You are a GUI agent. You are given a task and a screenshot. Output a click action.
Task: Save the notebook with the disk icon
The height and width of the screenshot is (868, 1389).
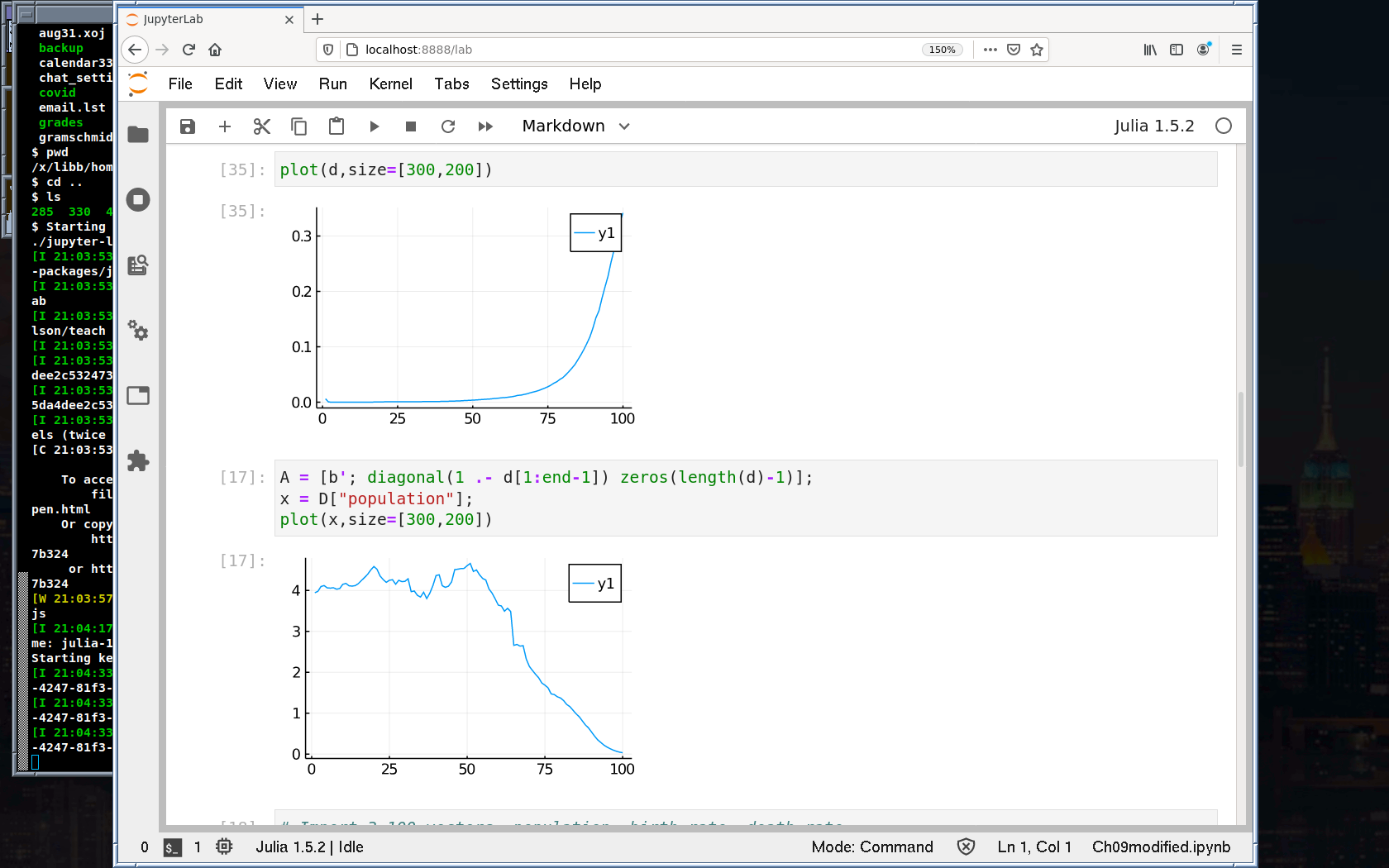pyautogui.click(x=188, y=126)
